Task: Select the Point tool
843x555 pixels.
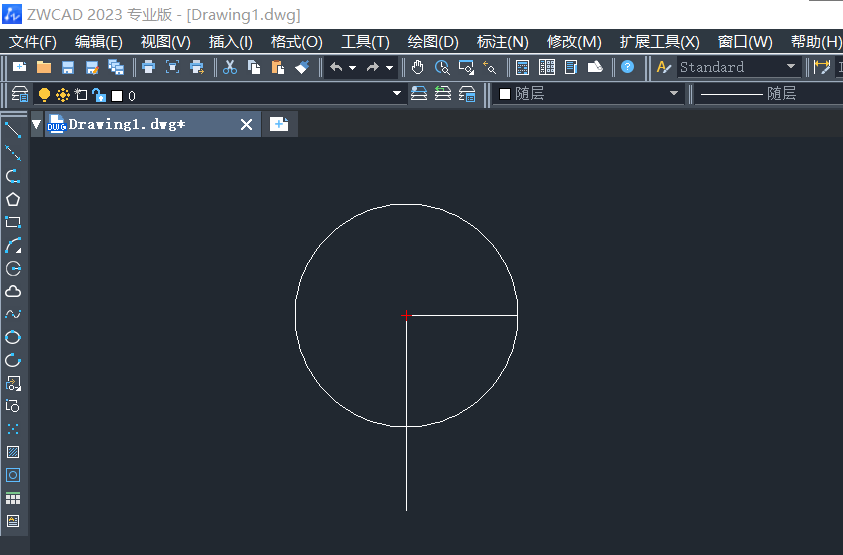Action: 13,429
